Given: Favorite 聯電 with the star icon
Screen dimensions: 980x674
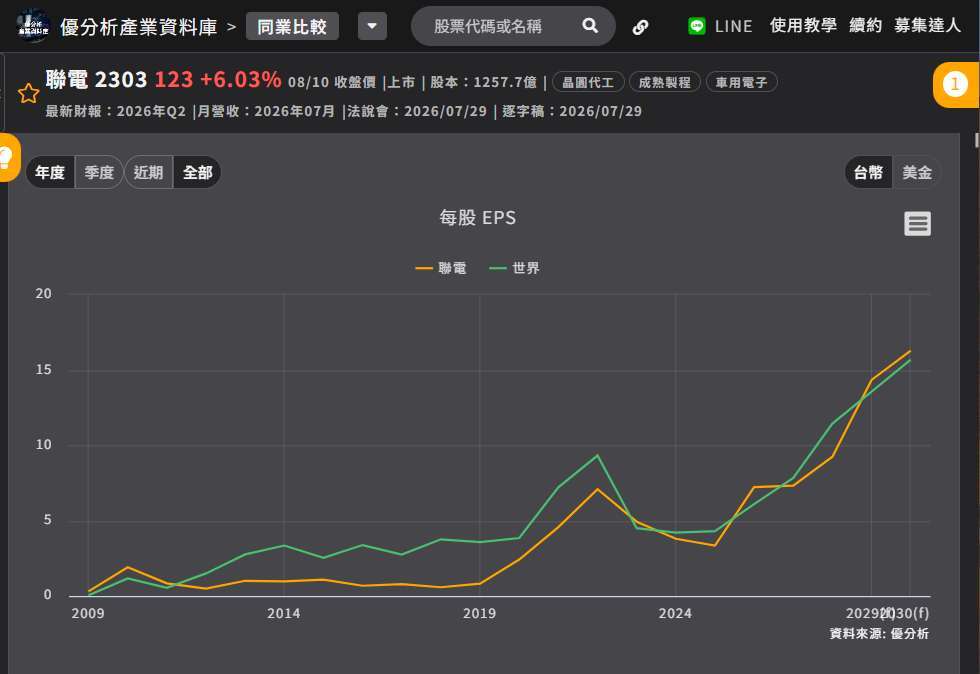Looking at the screenshot, I should tap(28, 93).
